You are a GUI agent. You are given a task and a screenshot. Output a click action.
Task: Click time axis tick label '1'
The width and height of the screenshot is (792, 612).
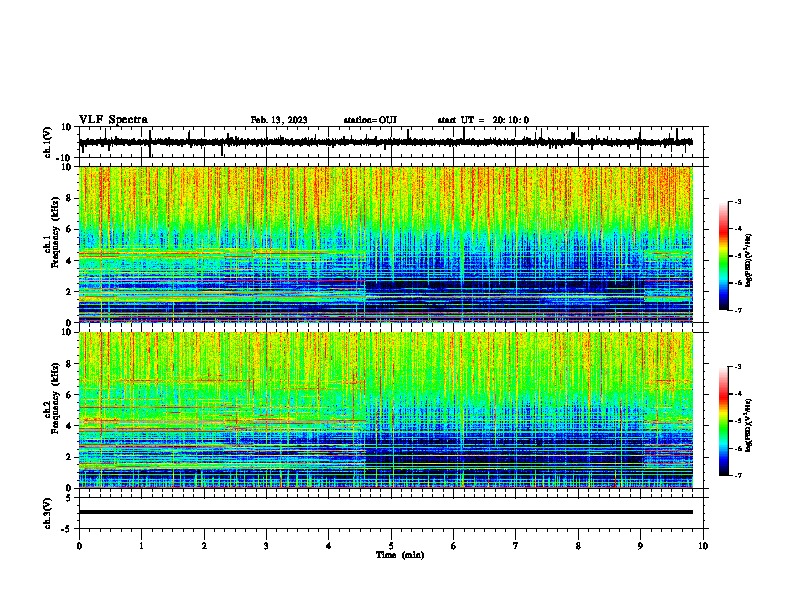point(141,546)
